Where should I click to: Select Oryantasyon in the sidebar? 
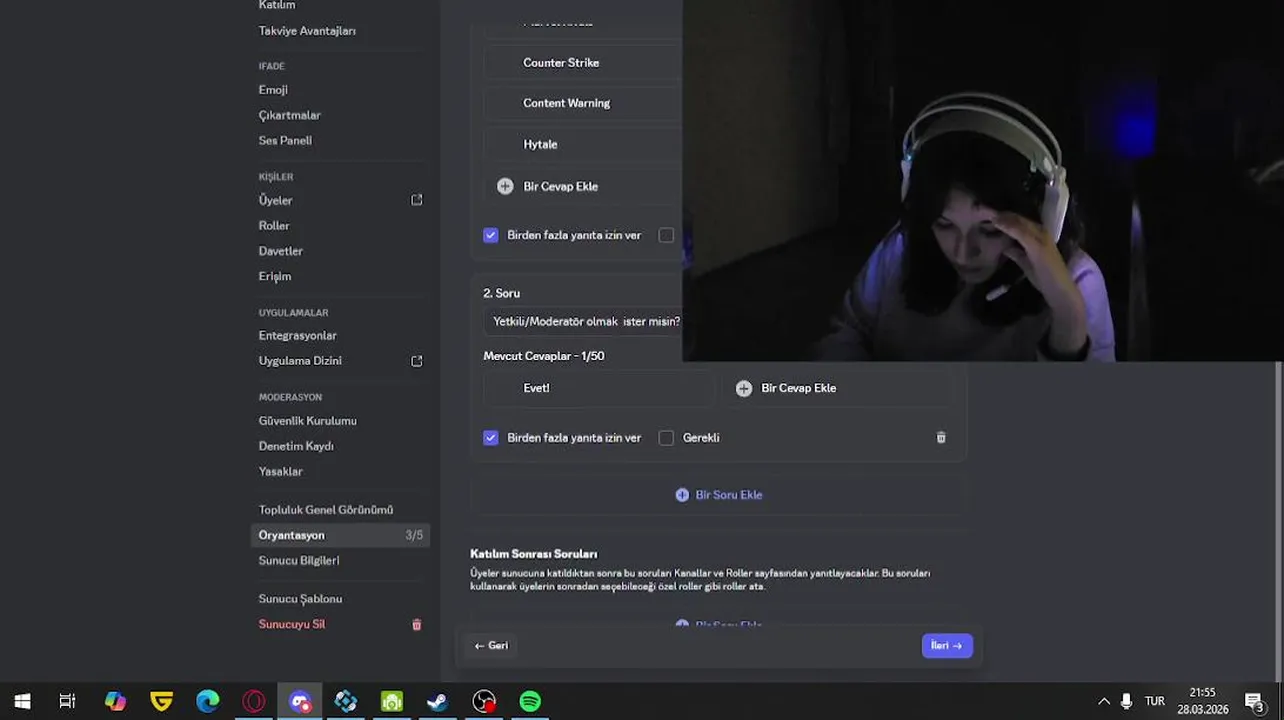pyautogui.click(x=340, y=535)
